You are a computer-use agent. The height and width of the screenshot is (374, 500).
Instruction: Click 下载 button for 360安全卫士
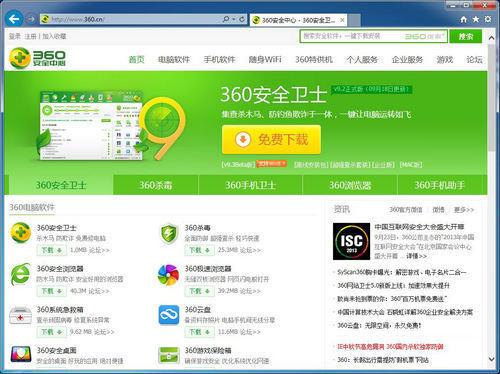pos(51,250)
